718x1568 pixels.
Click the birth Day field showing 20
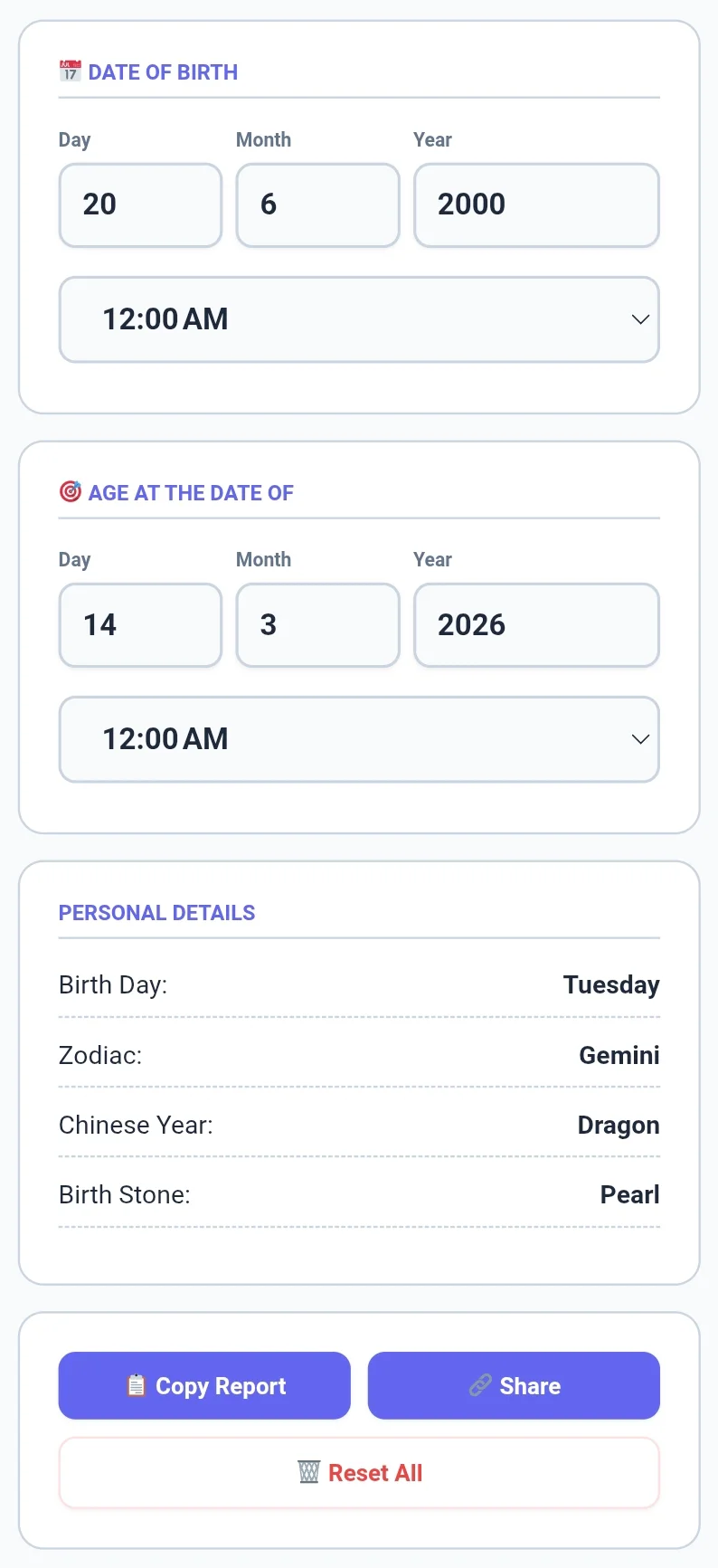click(140, 205)
